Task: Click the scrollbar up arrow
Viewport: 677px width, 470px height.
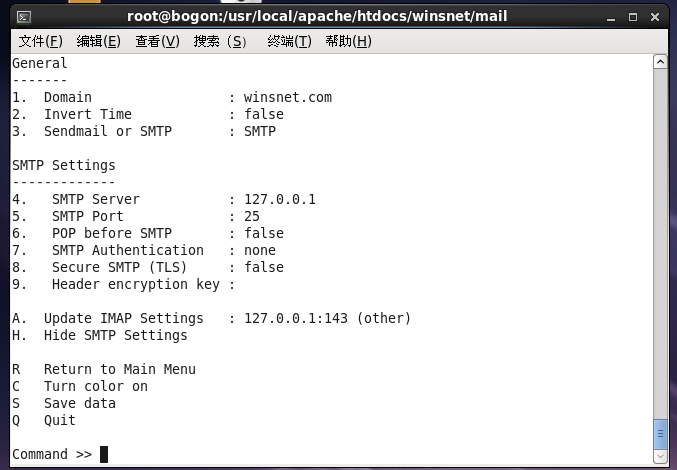Action: [660, 62]
